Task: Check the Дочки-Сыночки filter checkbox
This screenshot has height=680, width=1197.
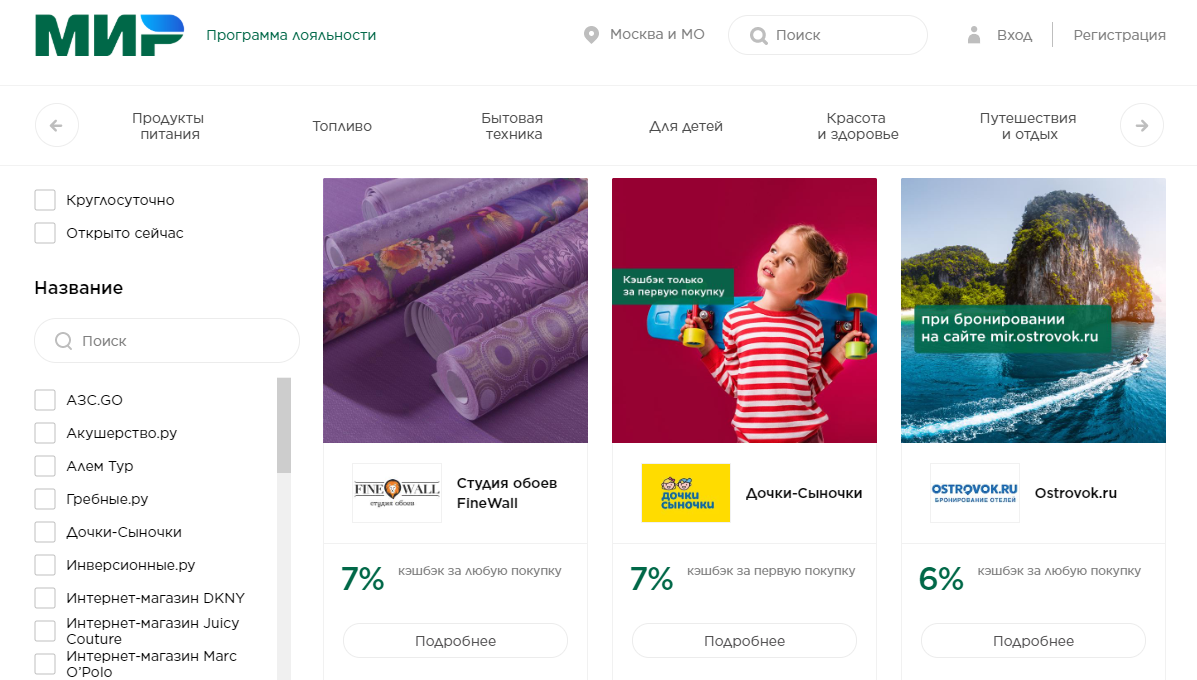Action: pyautogui.click(x=45, y=532)
